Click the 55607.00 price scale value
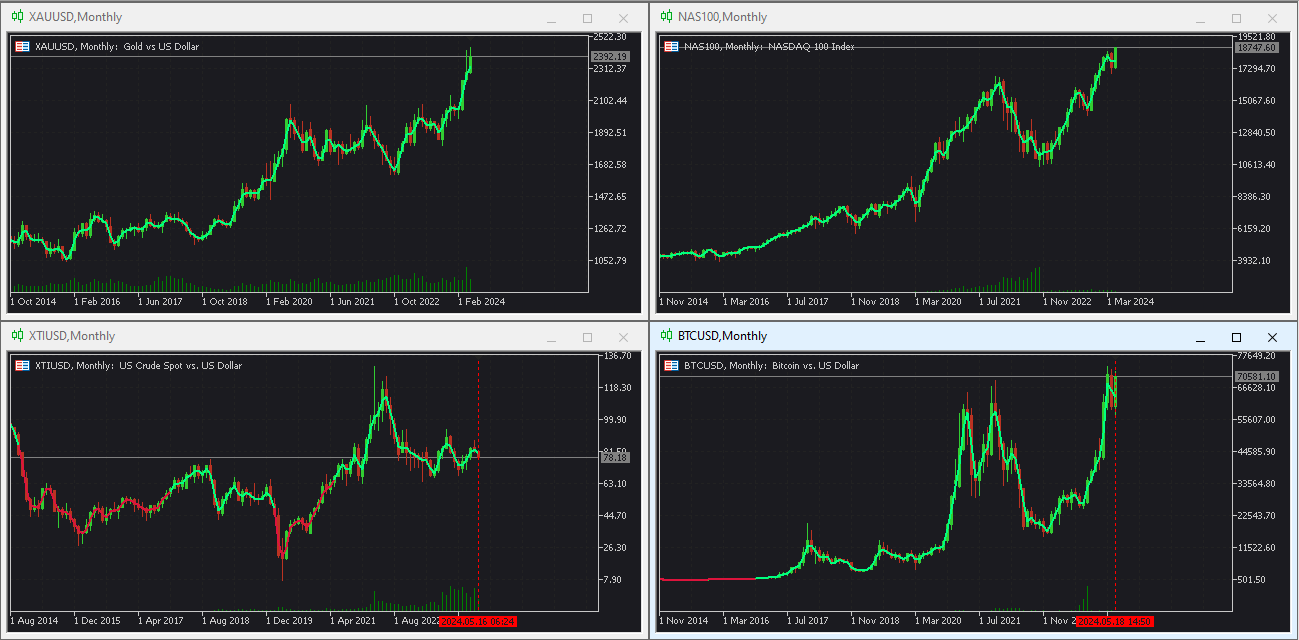 pos(1258,419)
